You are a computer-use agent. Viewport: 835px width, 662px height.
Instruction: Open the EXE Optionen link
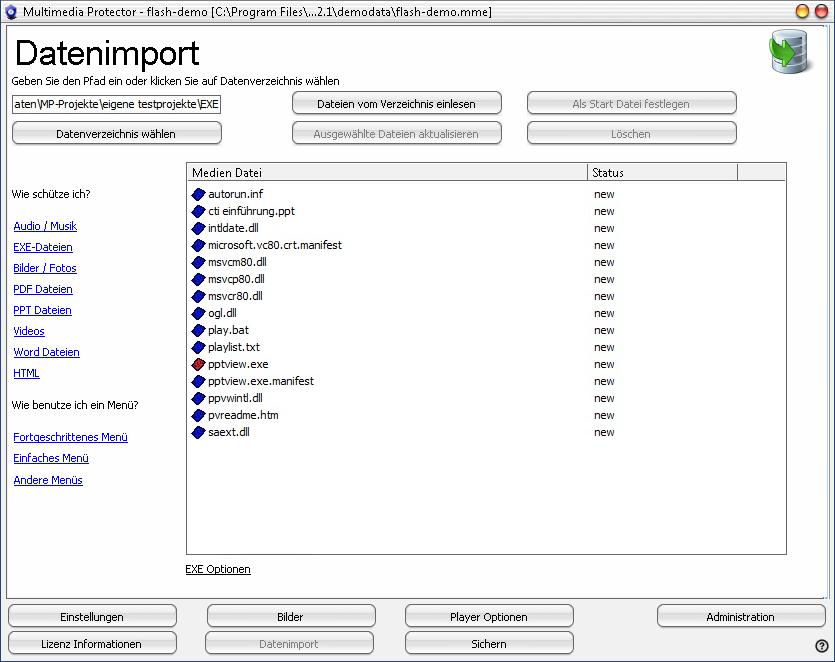pos(218,569)
